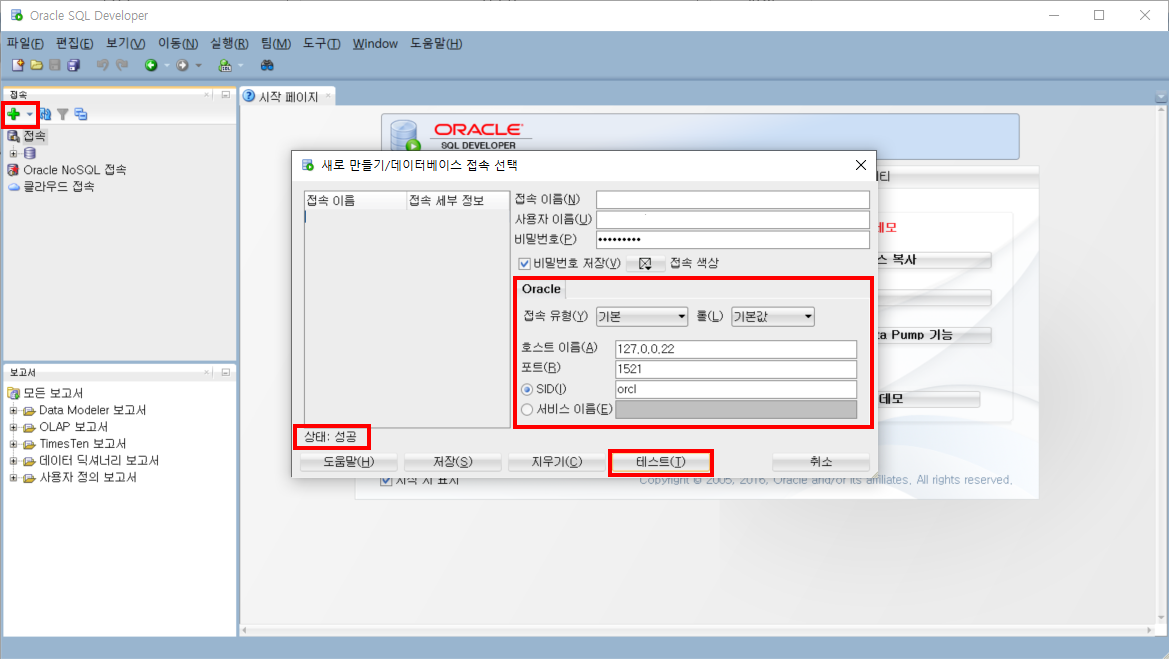The width and height of the screenshot is (1169, 659).
Task: Click the schema browser icon beside the filter
Action: (x=81, y=114)
